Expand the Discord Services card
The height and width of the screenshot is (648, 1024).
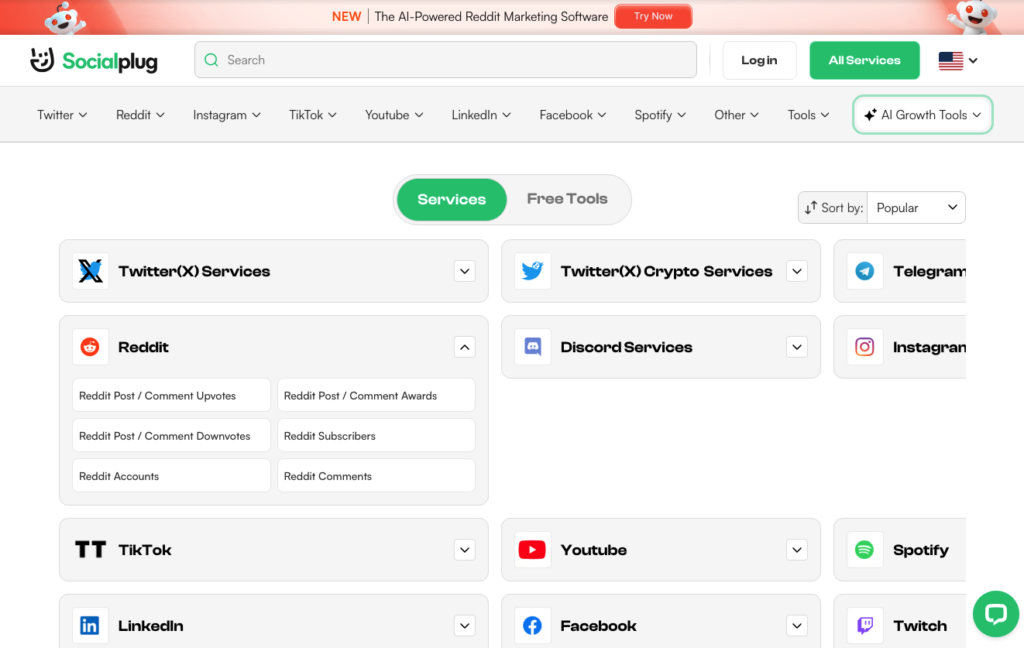click(x=797, y=347)
